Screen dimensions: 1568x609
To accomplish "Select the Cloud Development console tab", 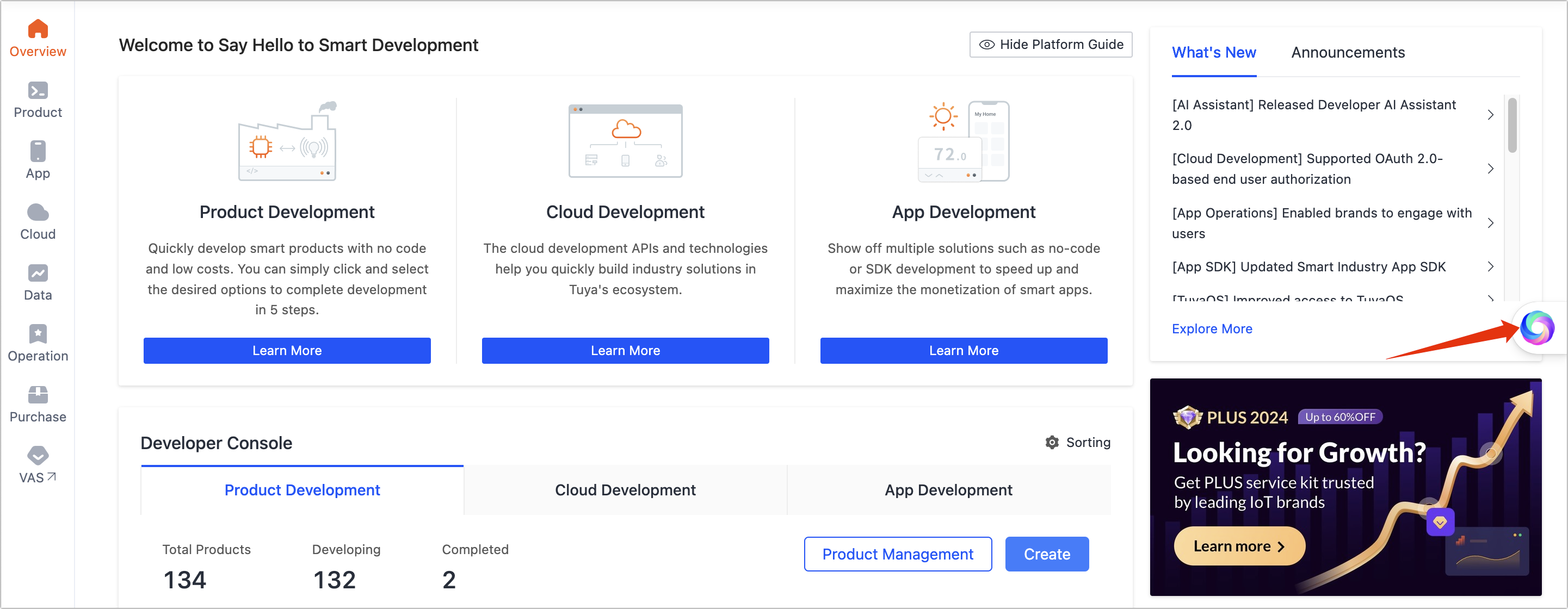I will coord(625,490).
